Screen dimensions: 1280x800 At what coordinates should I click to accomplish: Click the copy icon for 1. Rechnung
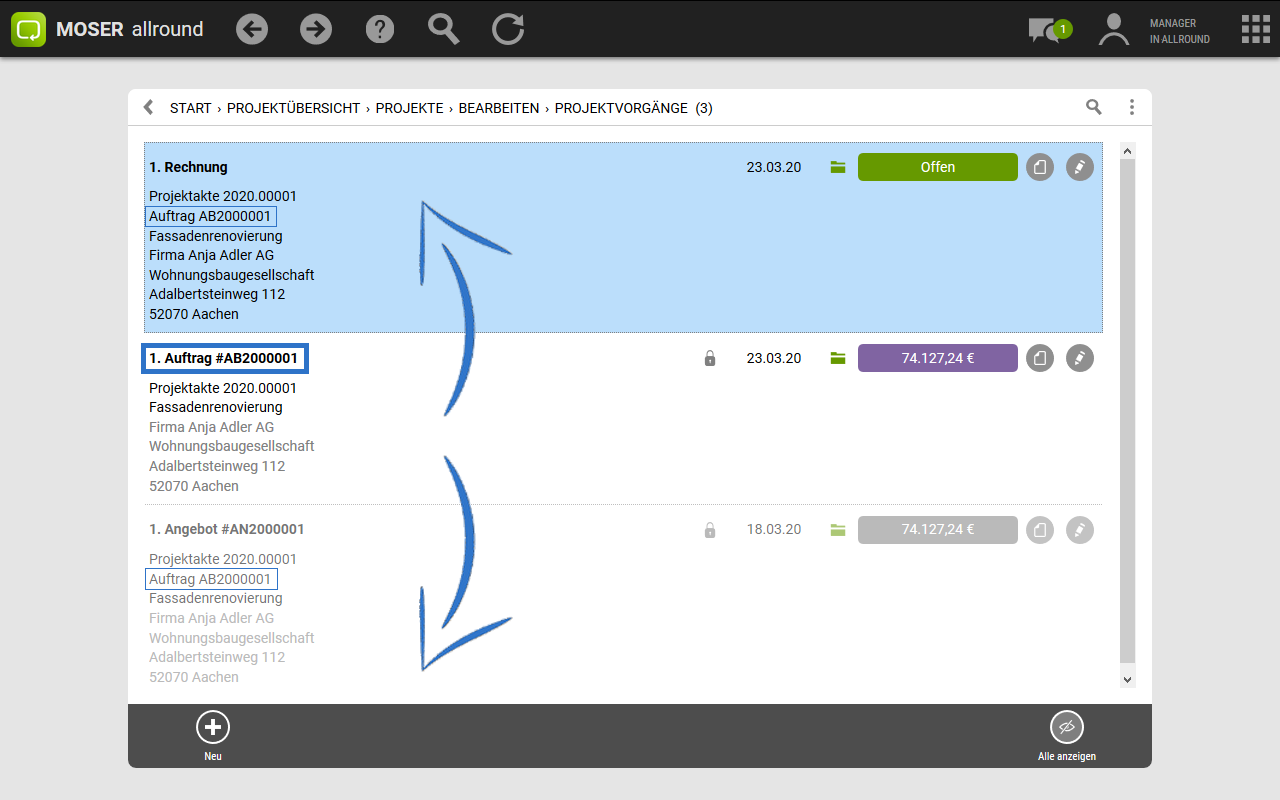click(1040, 167)
